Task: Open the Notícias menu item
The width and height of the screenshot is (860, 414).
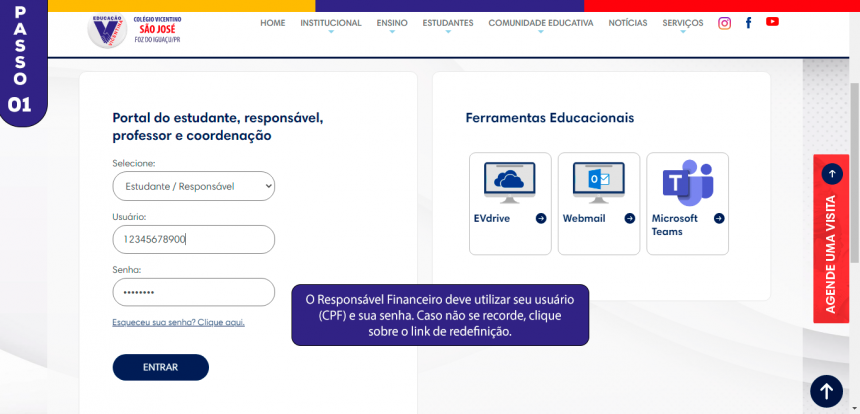Action: [627, 23]
